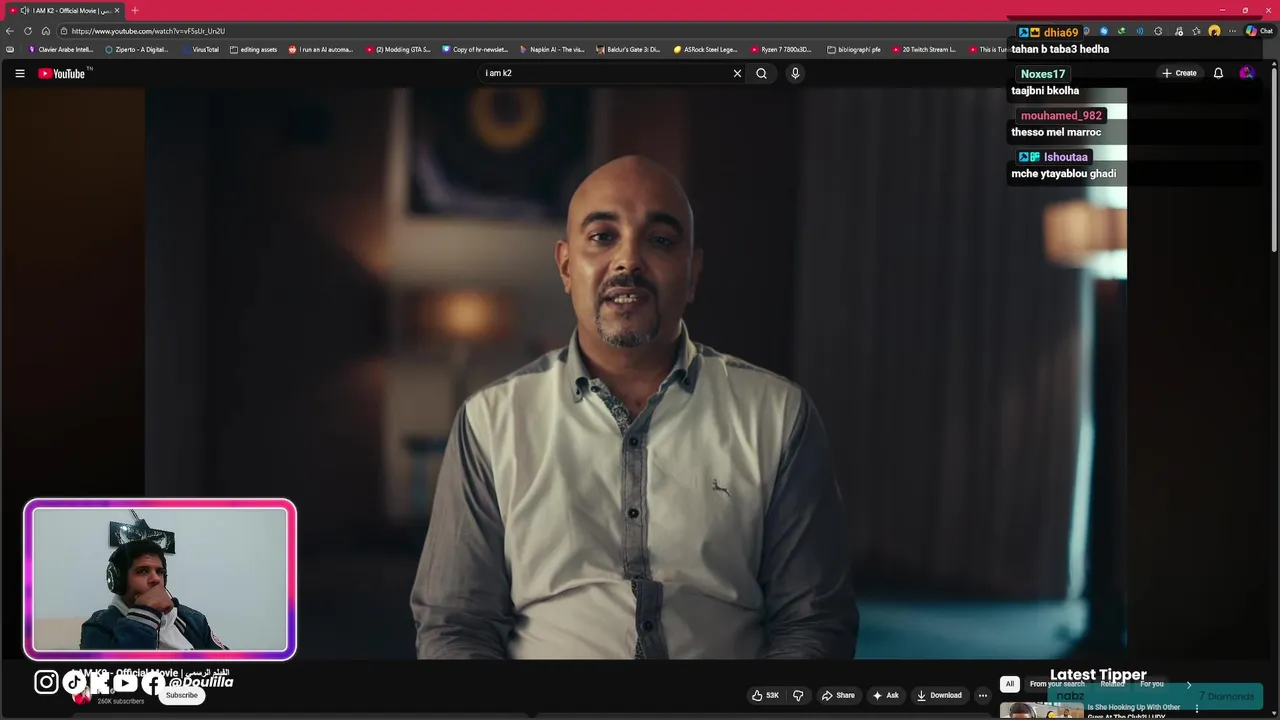Open the VirusTotal bookmark
1280x720 pixels.
(200, 49)
